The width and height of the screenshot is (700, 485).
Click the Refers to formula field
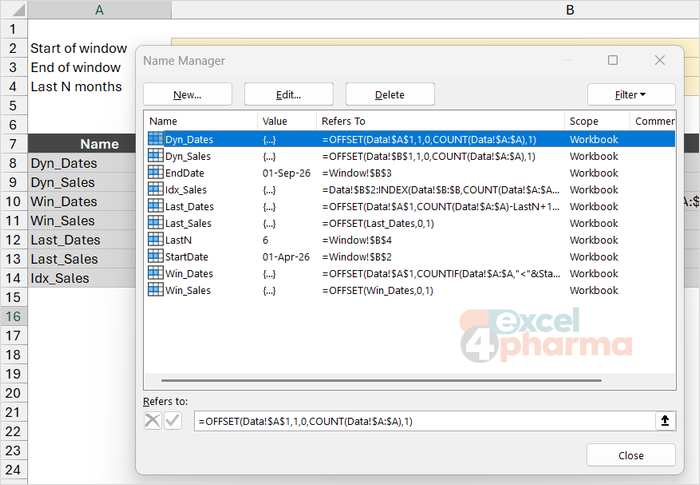pos(425,421)
